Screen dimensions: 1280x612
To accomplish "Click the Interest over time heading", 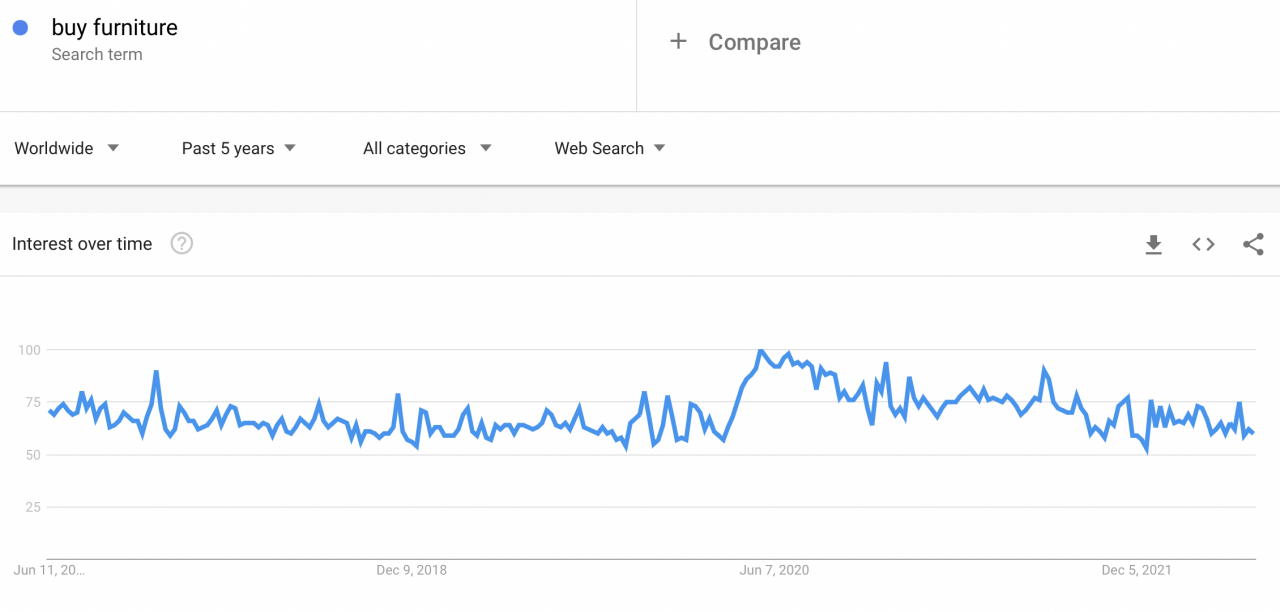I will (x=82, y=244).
